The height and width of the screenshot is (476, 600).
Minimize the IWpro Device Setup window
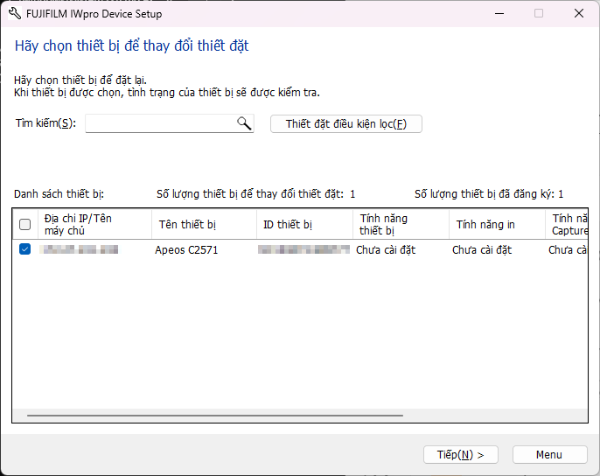[x=499, y=14]
